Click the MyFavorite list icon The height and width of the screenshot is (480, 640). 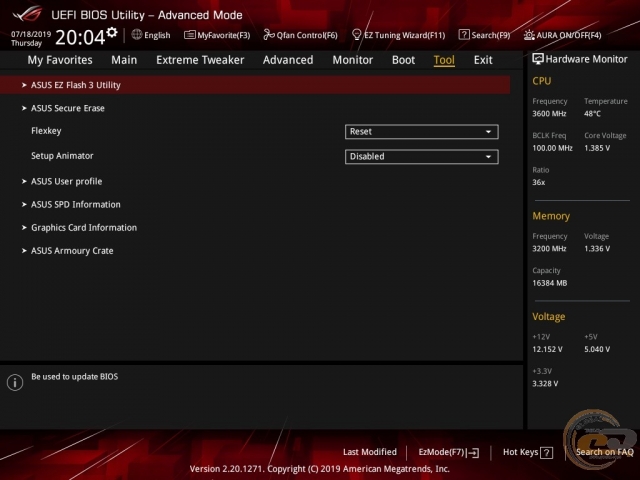(x=189, y=35)
